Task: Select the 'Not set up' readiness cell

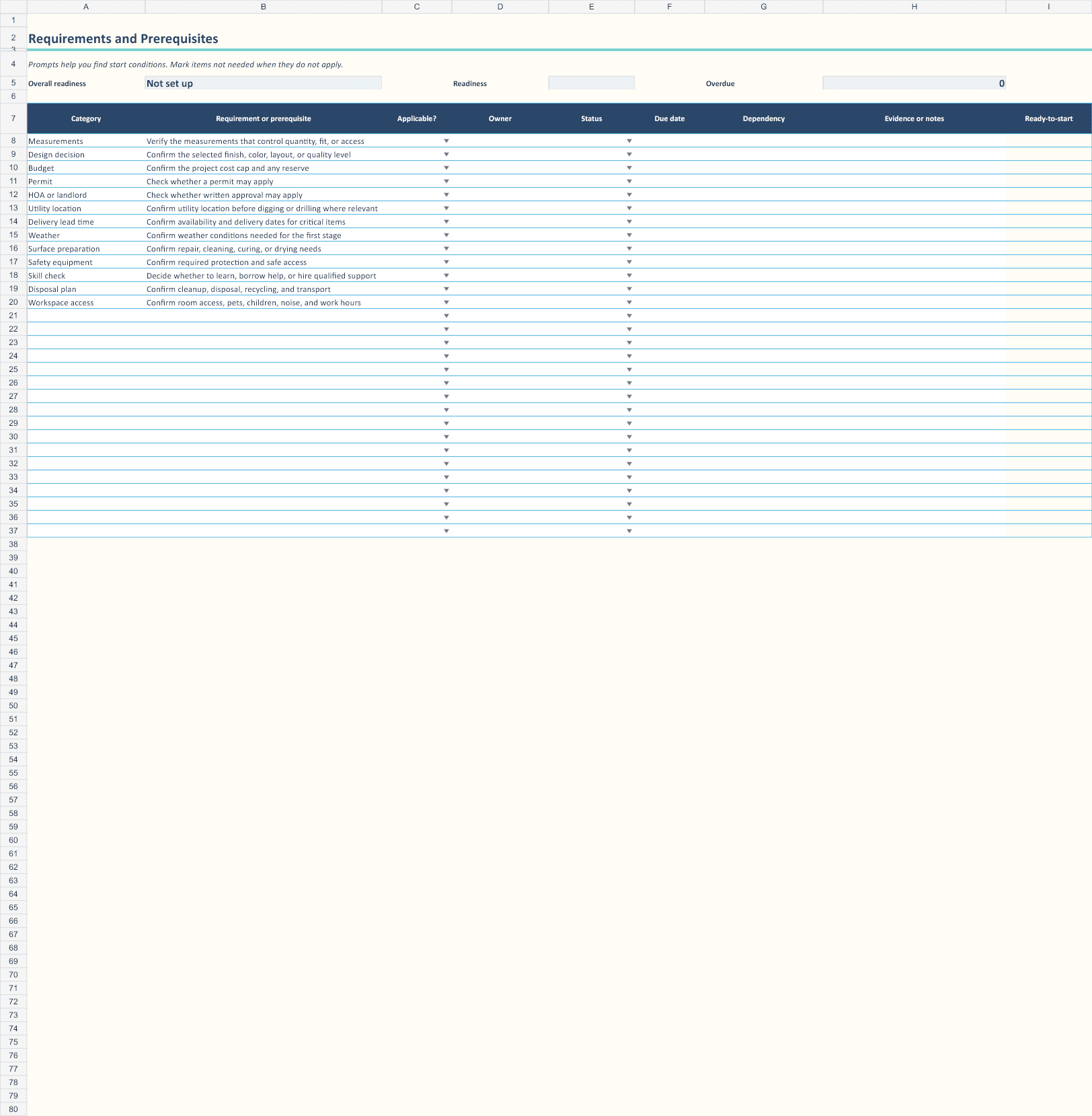Action: pyautogui.click(x=264, y=83)
